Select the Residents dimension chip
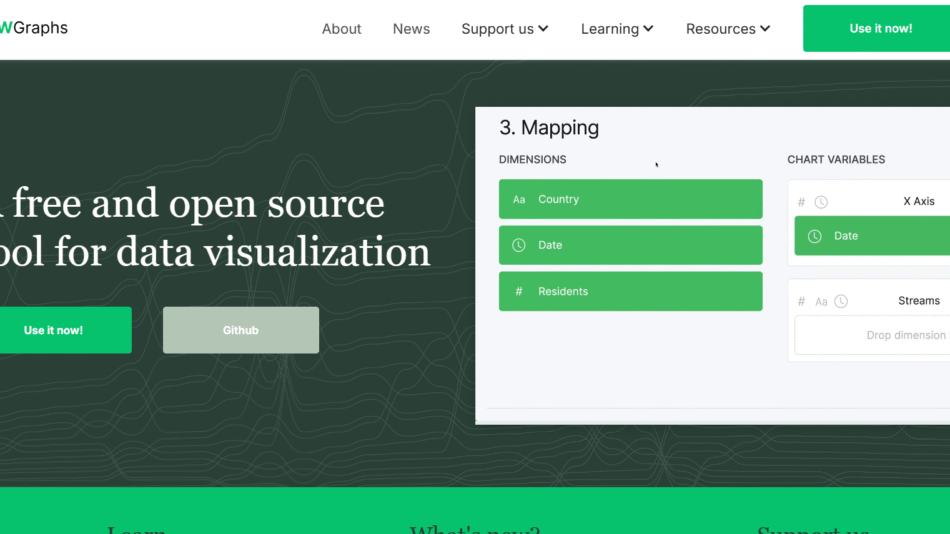The width and height of the screenshot is (950, 534). [x=630, y=292]
